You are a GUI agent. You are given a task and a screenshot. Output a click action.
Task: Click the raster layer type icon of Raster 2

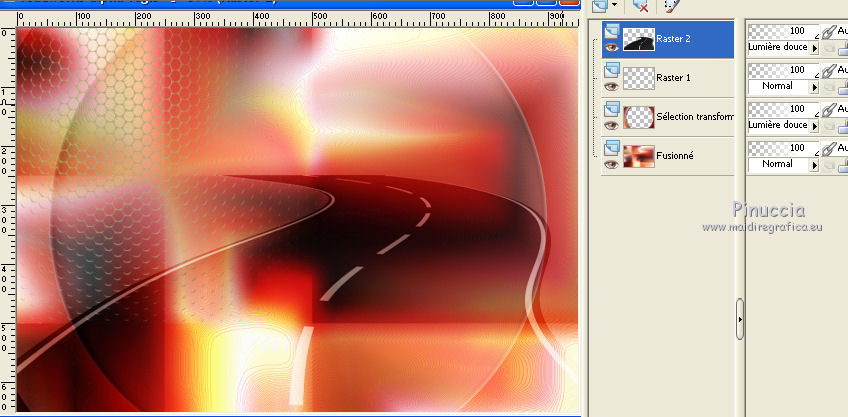pyautogui.click(x=612, y=31)
